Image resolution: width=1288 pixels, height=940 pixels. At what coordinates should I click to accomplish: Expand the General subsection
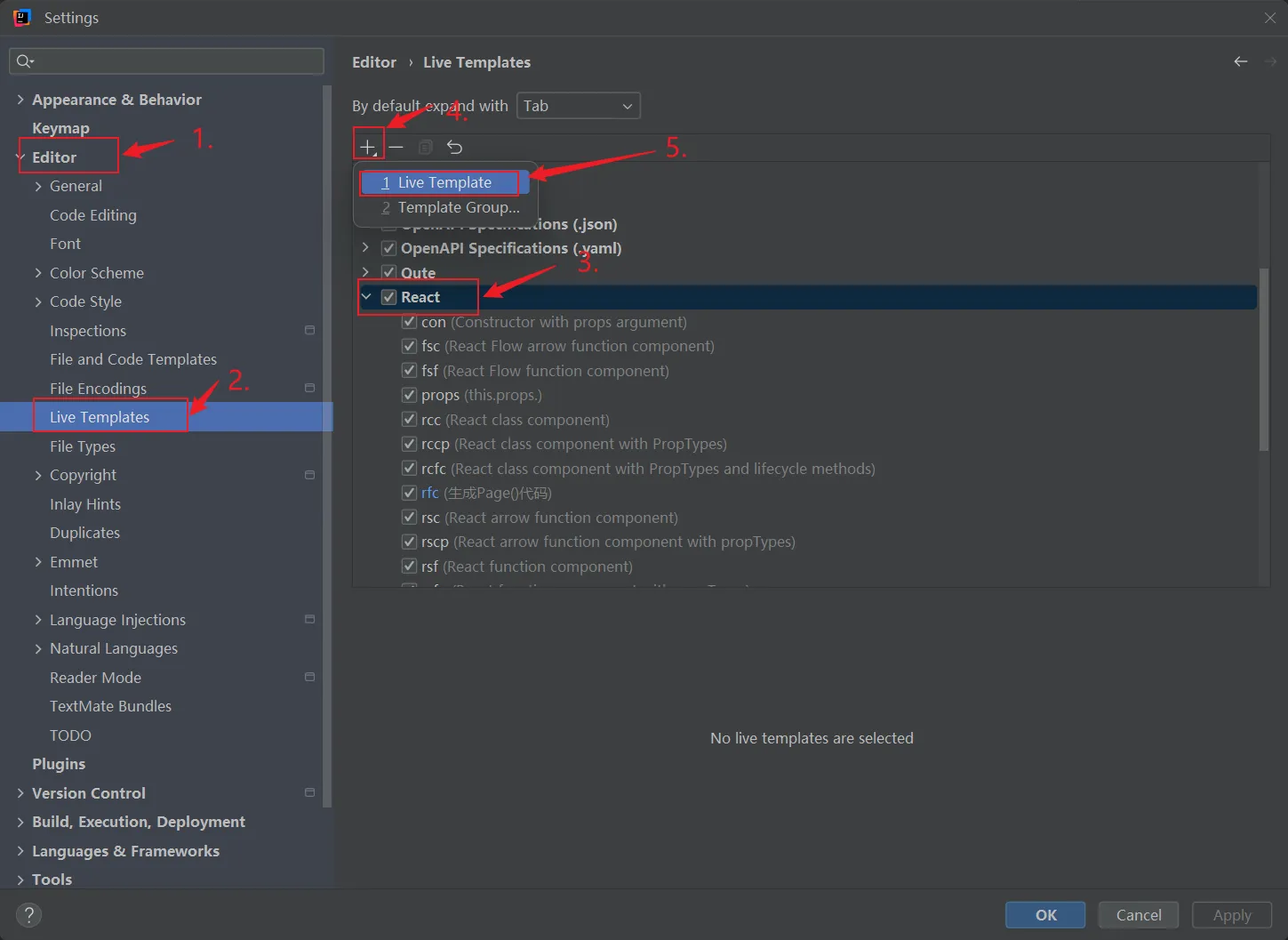coord(38,186)
